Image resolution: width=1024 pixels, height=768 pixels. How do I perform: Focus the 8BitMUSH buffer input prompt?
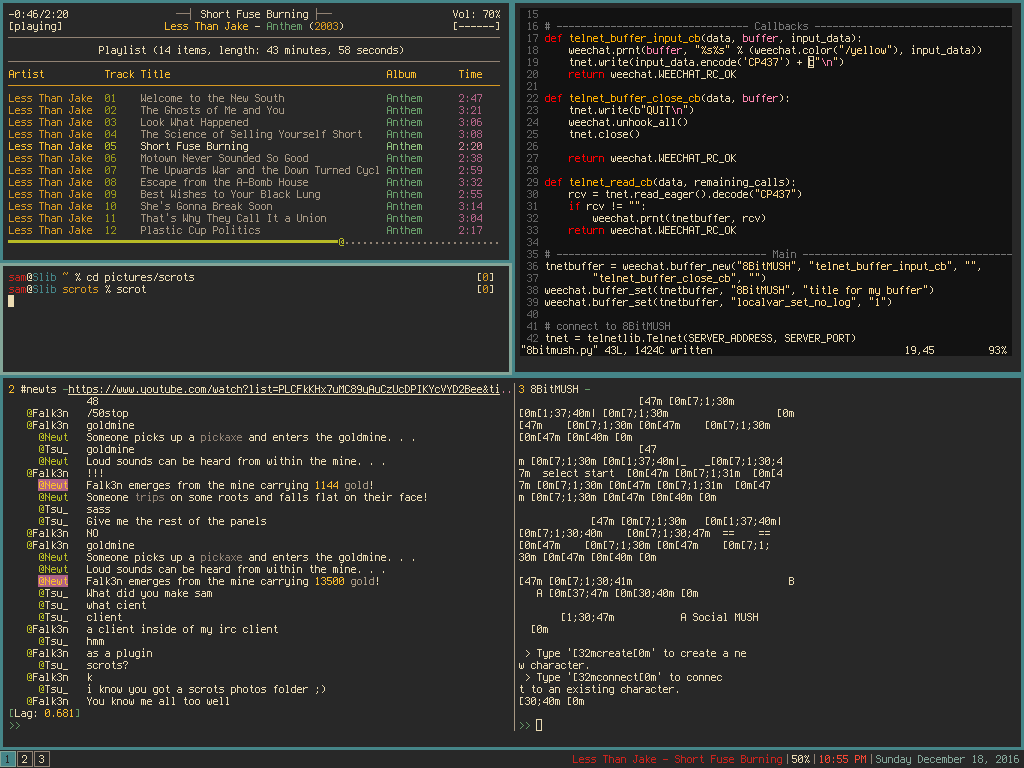point(538,725)
